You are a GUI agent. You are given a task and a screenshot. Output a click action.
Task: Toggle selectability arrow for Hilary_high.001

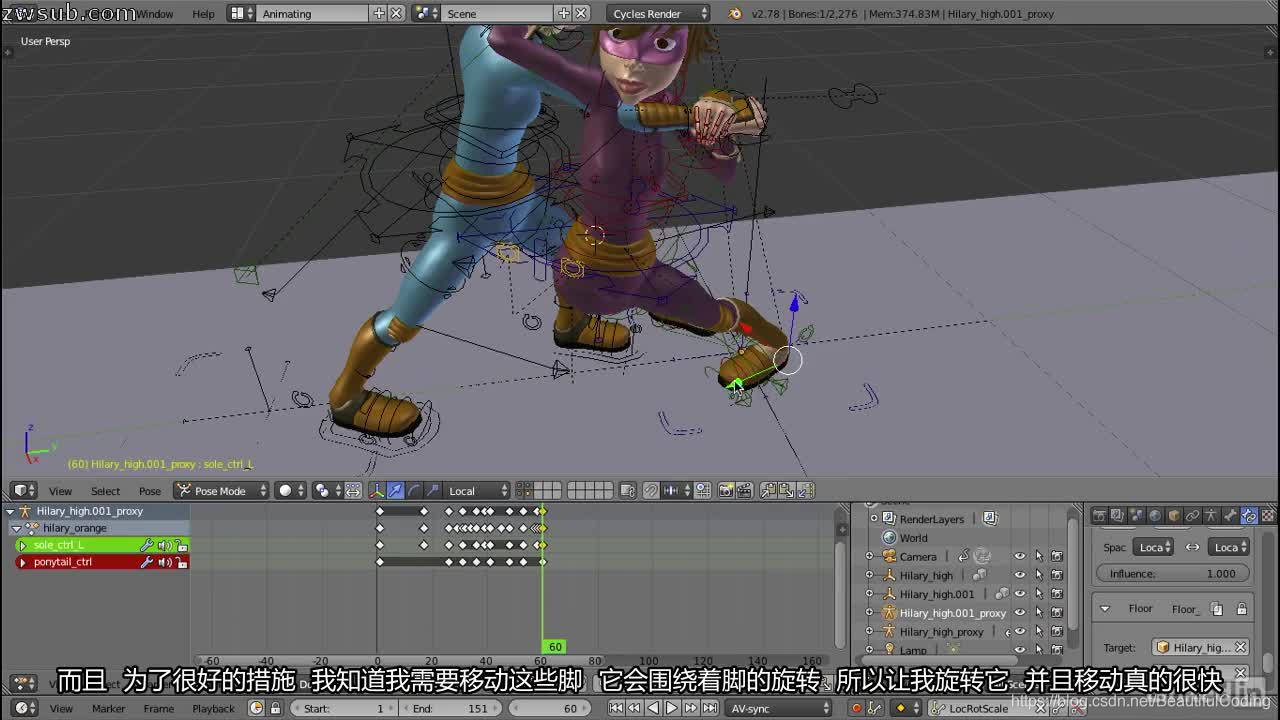(1038, 594)
